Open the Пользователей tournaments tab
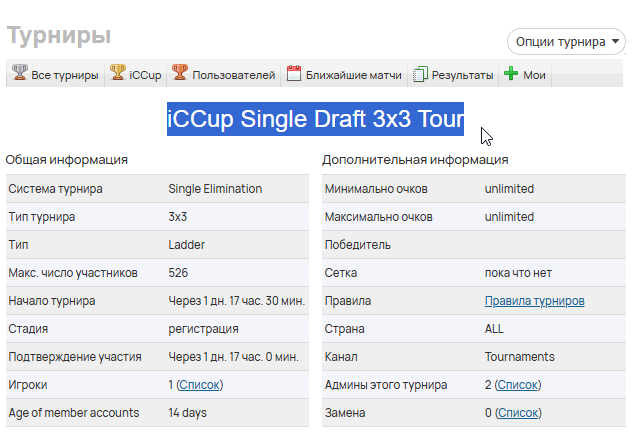This screenshot has height=439, width=644. point(223,74)
